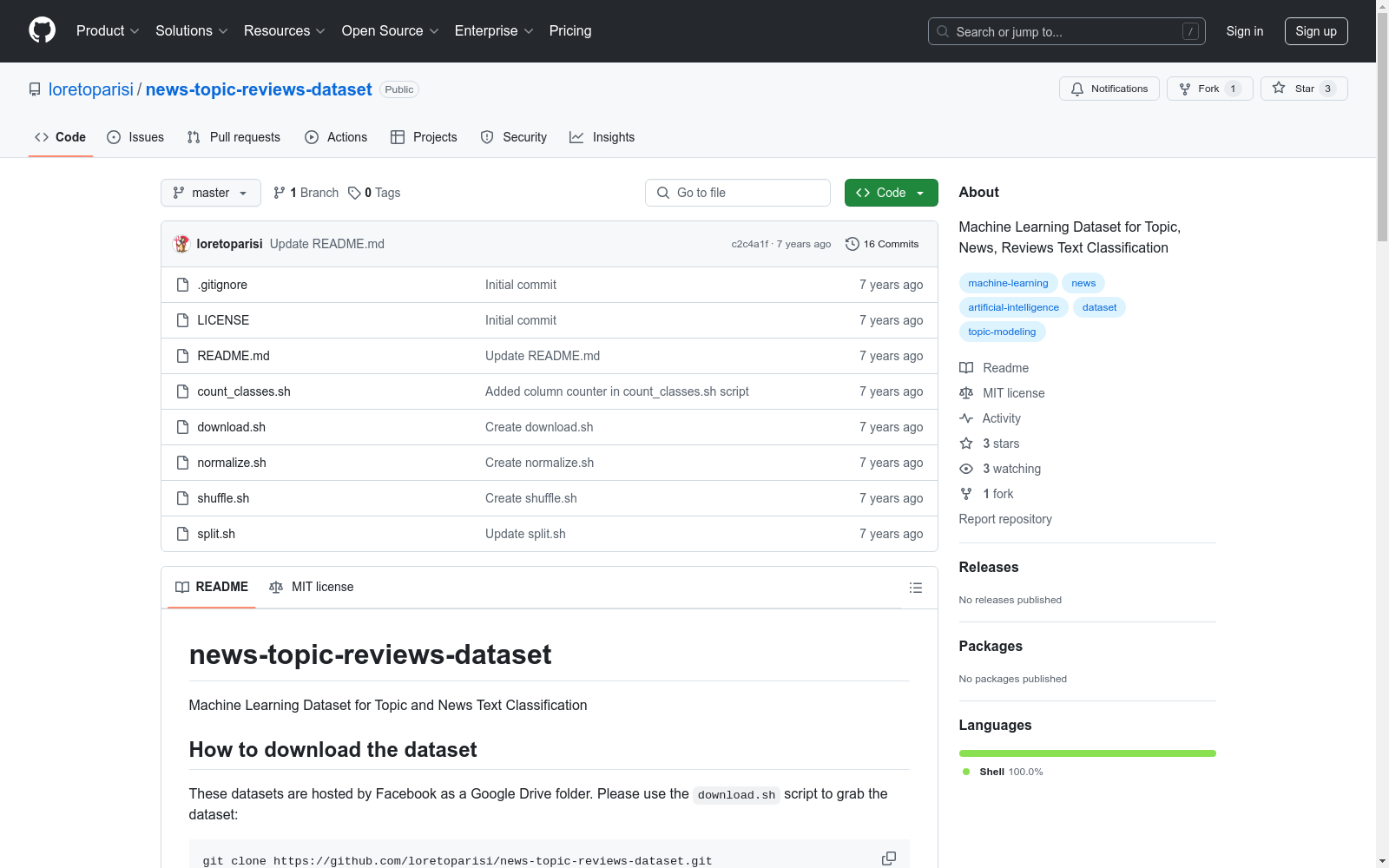Switch to the Pull requests tab
The height and width of the screenshot is (868, 1389).
tap(234, 137)
